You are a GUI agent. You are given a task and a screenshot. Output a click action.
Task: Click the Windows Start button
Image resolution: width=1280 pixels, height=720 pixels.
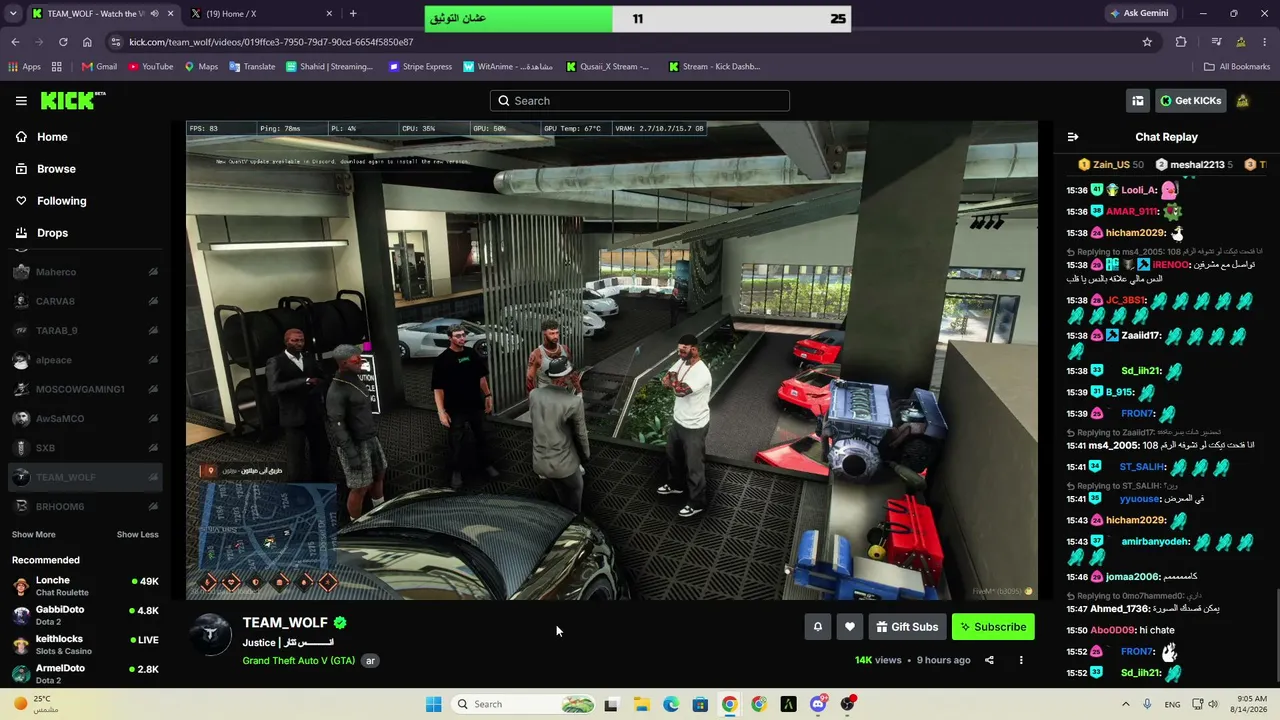(x=433, y=704)
